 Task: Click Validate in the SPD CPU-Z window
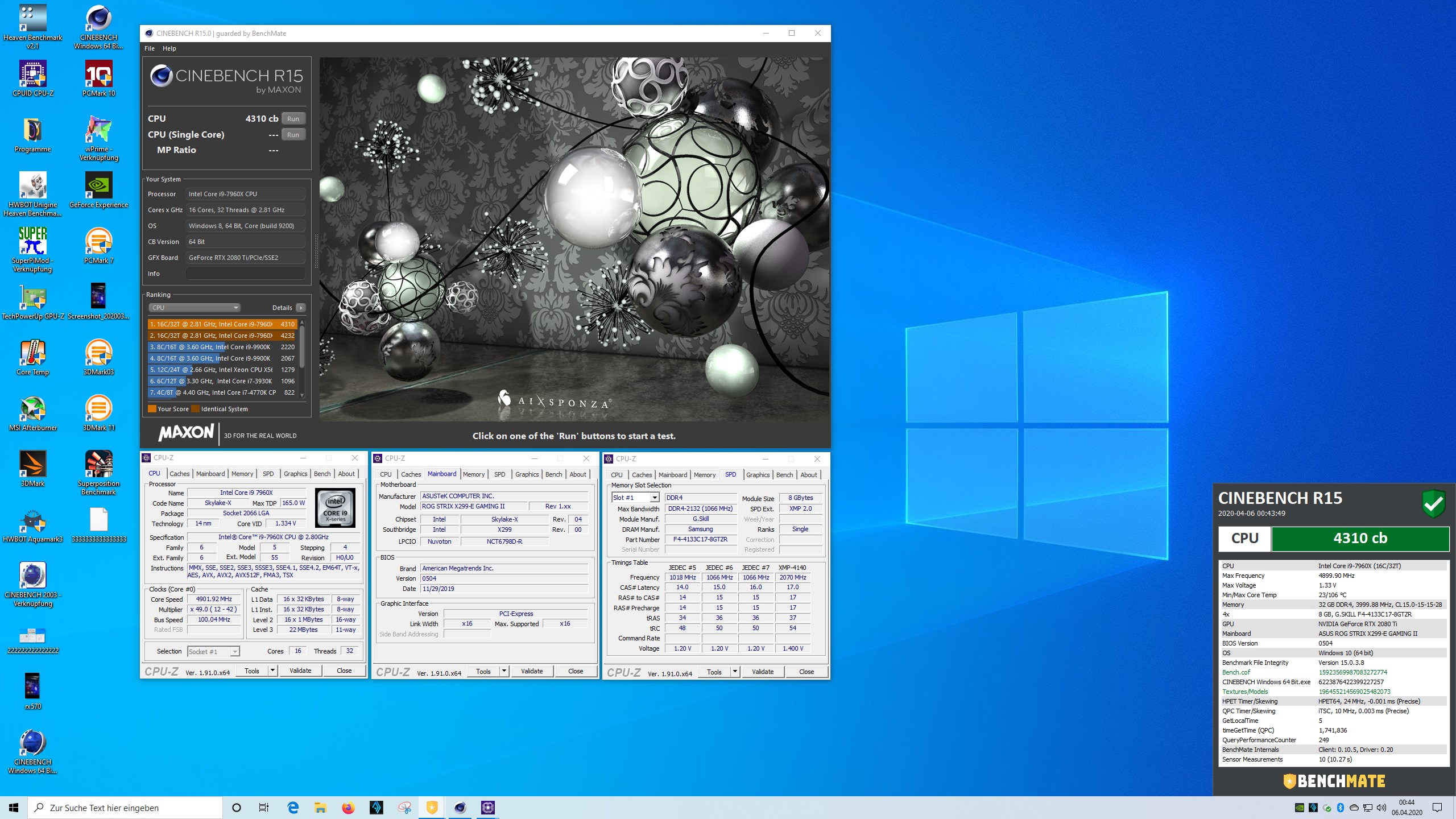point(763,672)
